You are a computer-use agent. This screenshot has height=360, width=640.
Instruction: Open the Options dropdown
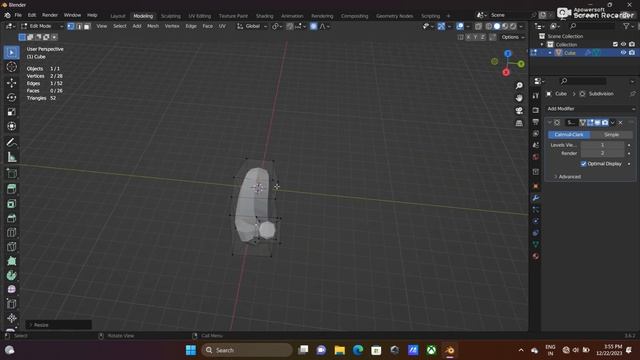[x=512, y=37]
